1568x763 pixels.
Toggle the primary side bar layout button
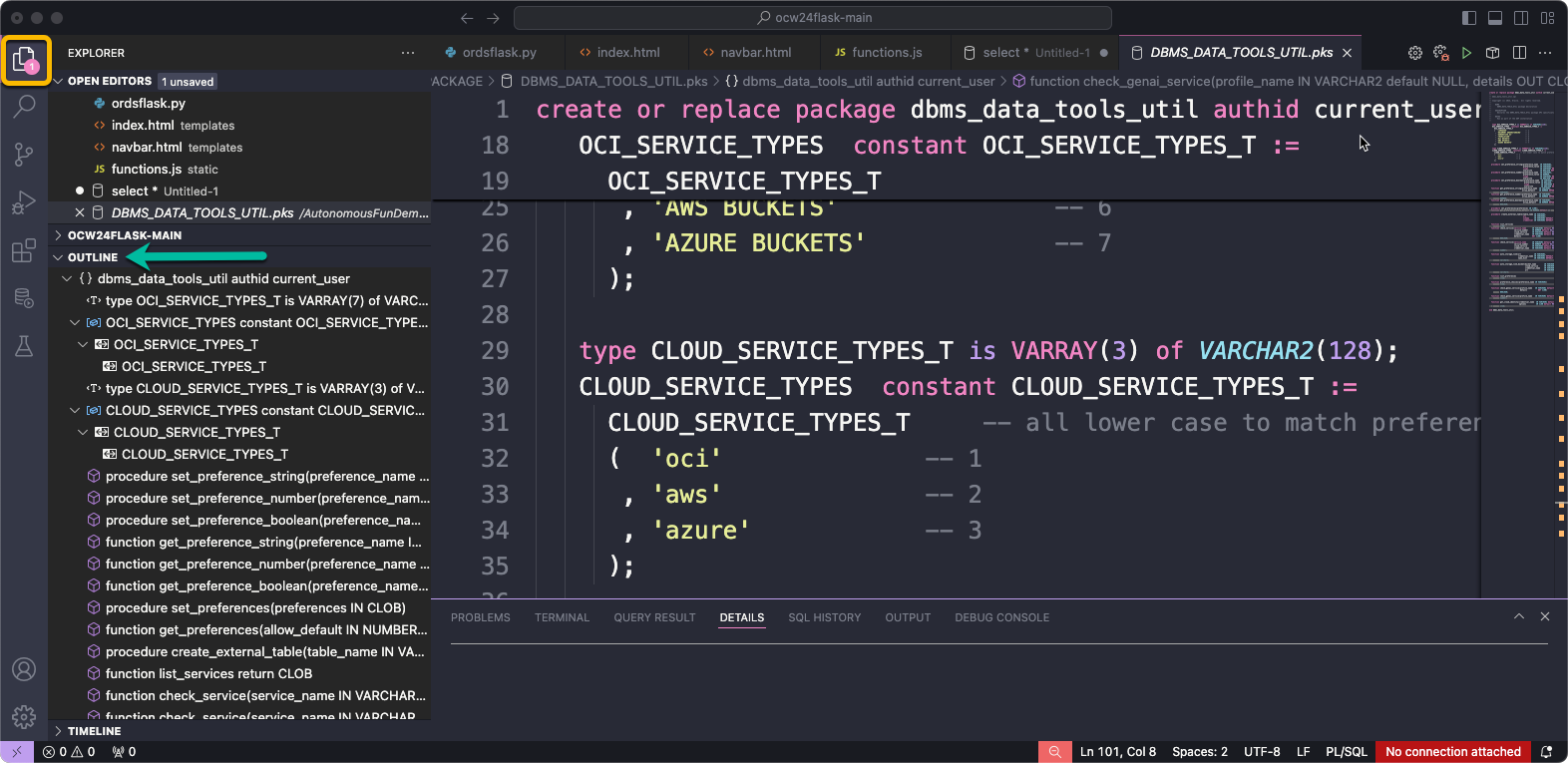click(x=1469, y=18)
